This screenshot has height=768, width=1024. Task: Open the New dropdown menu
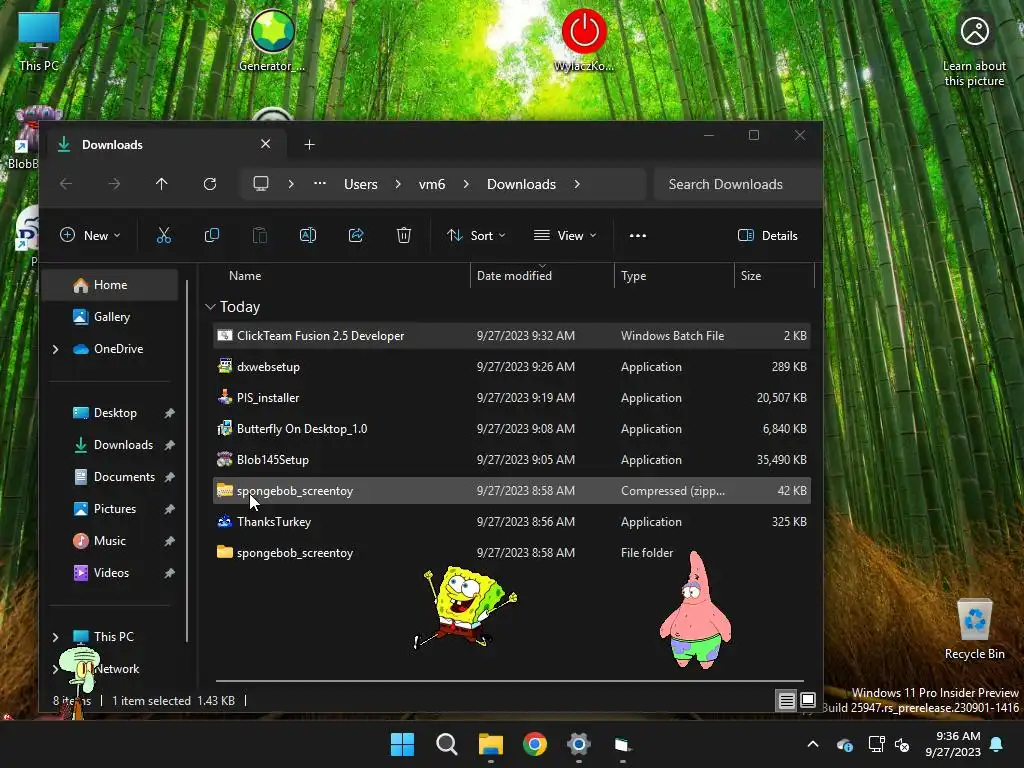pyautogui.click(x=90, y=236)
